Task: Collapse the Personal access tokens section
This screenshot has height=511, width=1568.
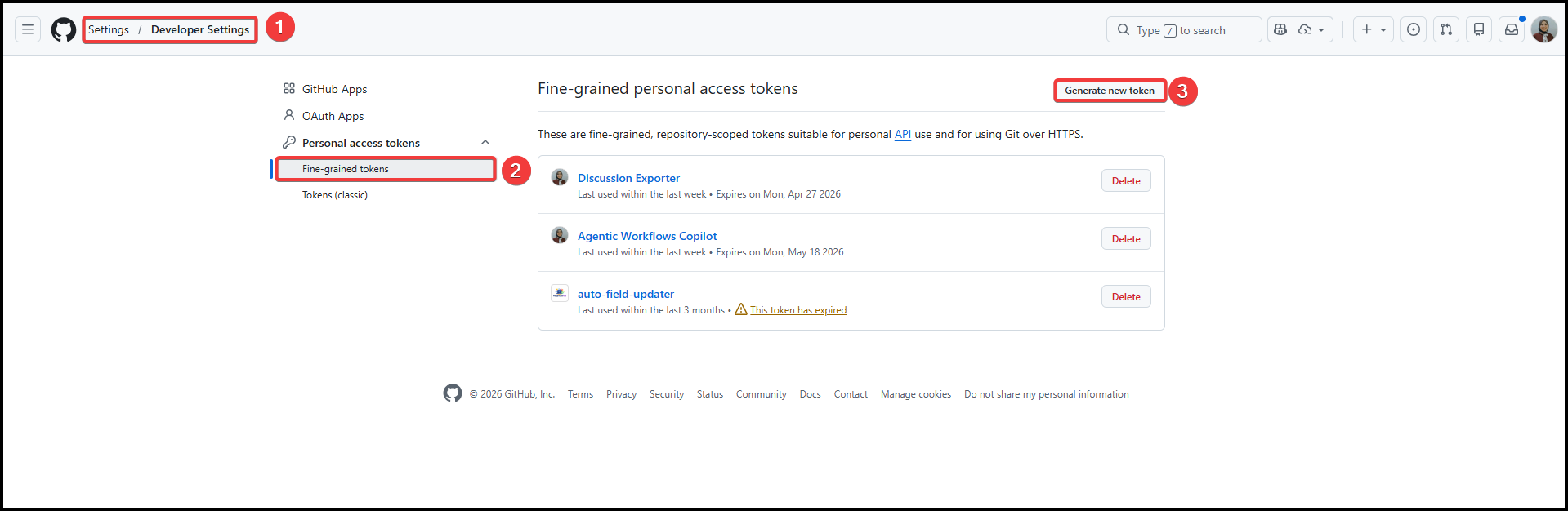Action: pos(485,143)
